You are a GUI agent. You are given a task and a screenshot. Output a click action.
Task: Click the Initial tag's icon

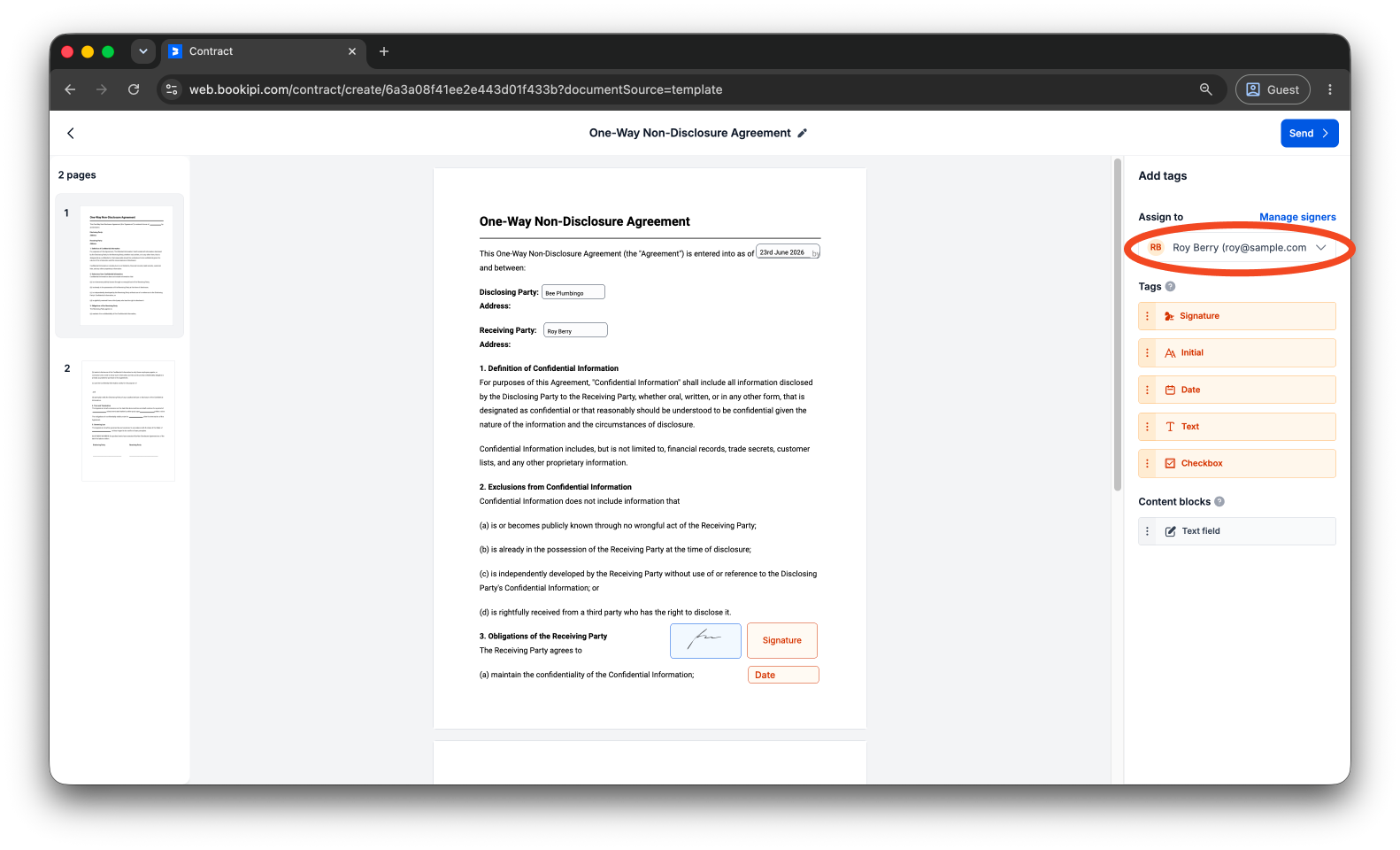click(x=1170, y=352)
